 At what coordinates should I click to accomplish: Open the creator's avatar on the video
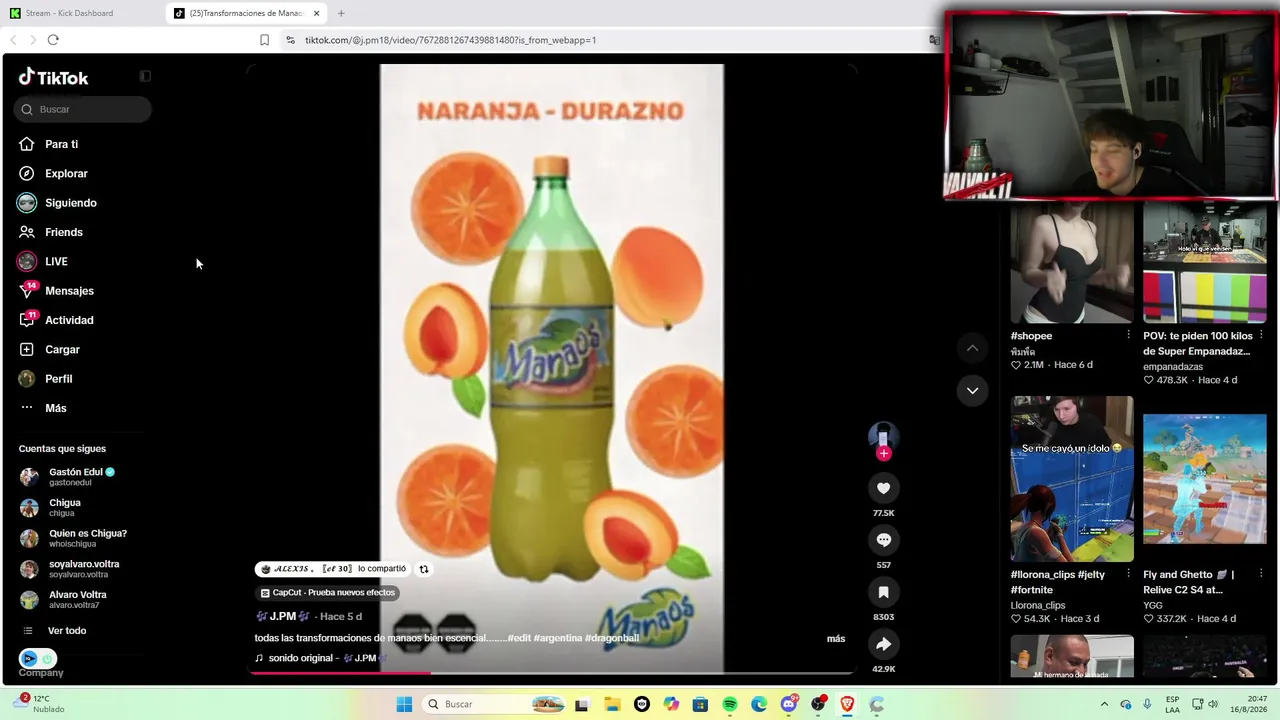pyautogui.click(x=883, y=437)
